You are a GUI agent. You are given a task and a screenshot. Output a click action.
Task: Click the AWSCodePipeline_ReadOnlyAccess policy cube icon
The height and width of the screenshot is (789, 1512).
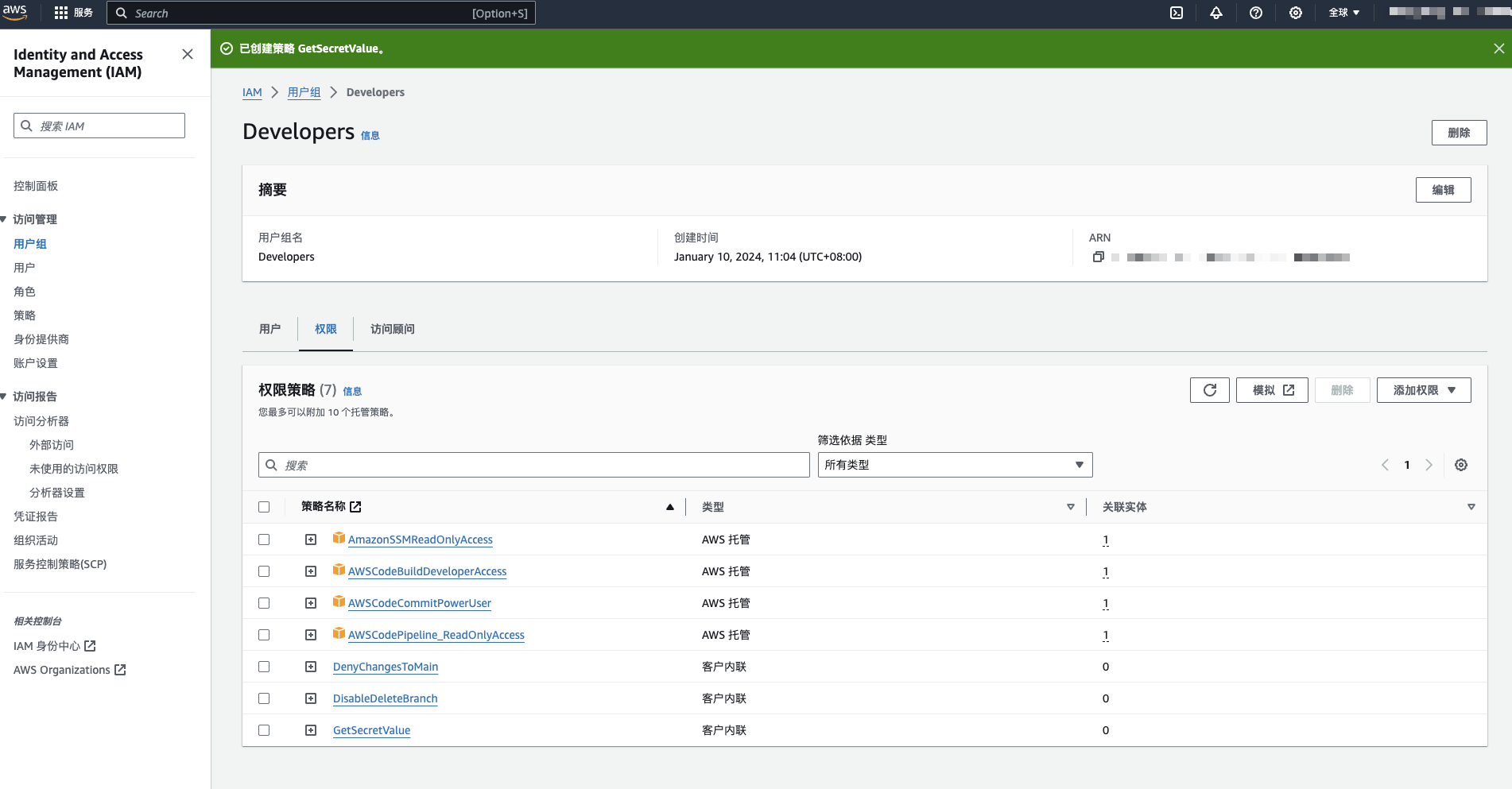pos(339,633)
